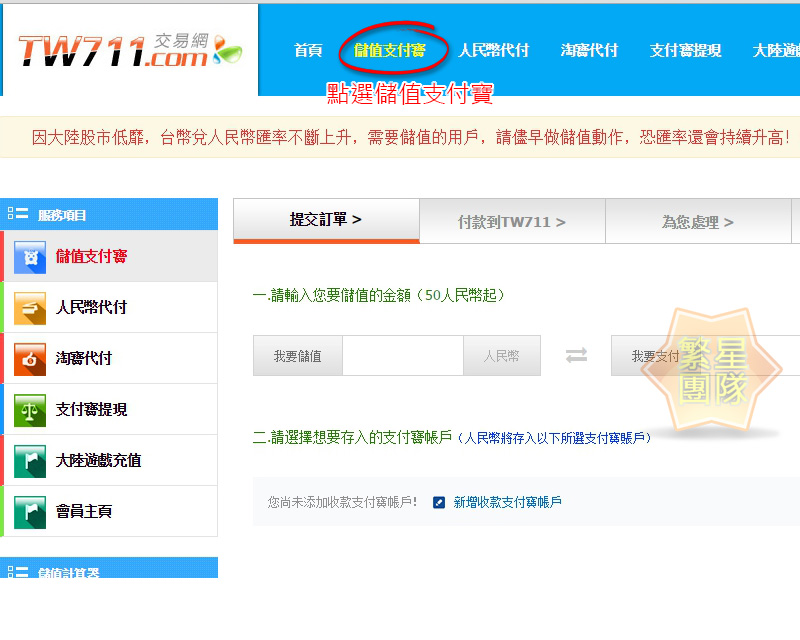Select 儲值支付寶 in the top navigation
The height and width of the screenshot is (640, 800).
point(389,50)
